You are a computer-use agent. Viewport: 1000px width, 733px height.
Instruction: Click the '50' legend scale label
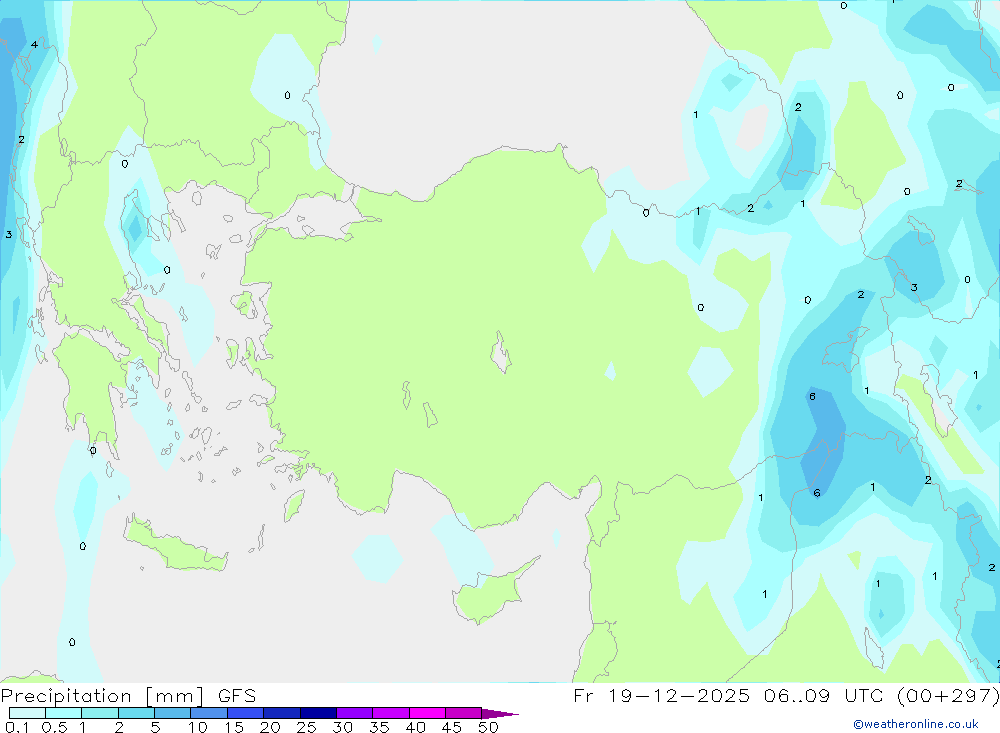488,727
